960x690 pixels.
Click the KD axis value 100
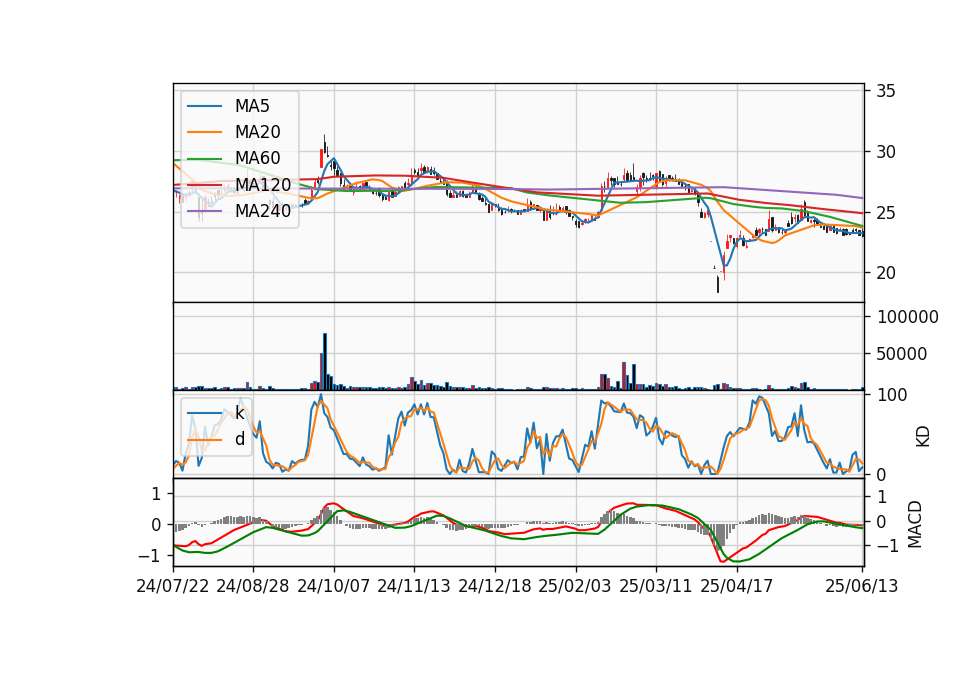(x=893, y=395)
